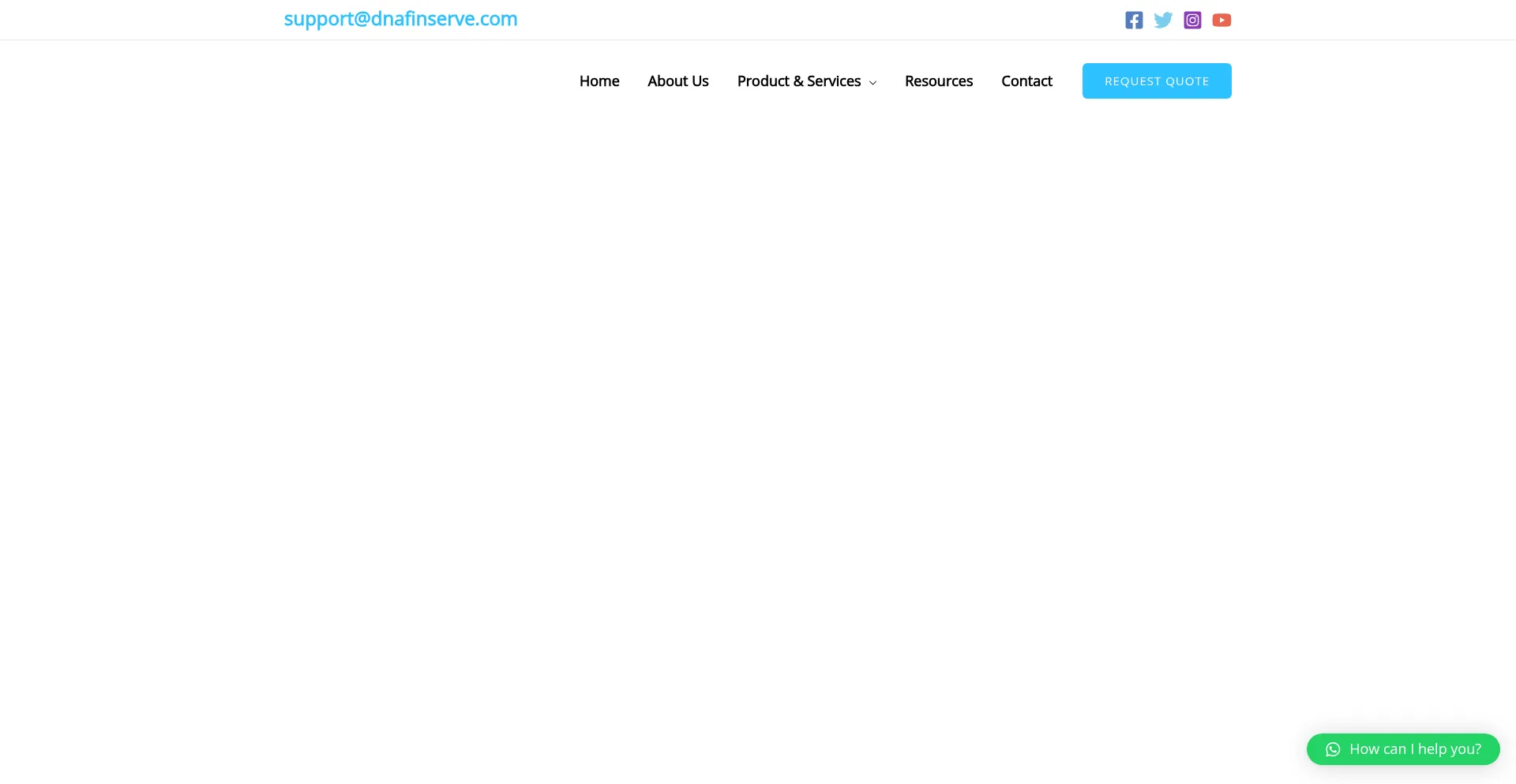Start a conversation via the green chat pill
The height and width of the screenshot is (784, 1516).
pyautogui.click(x=1402, y=748)
